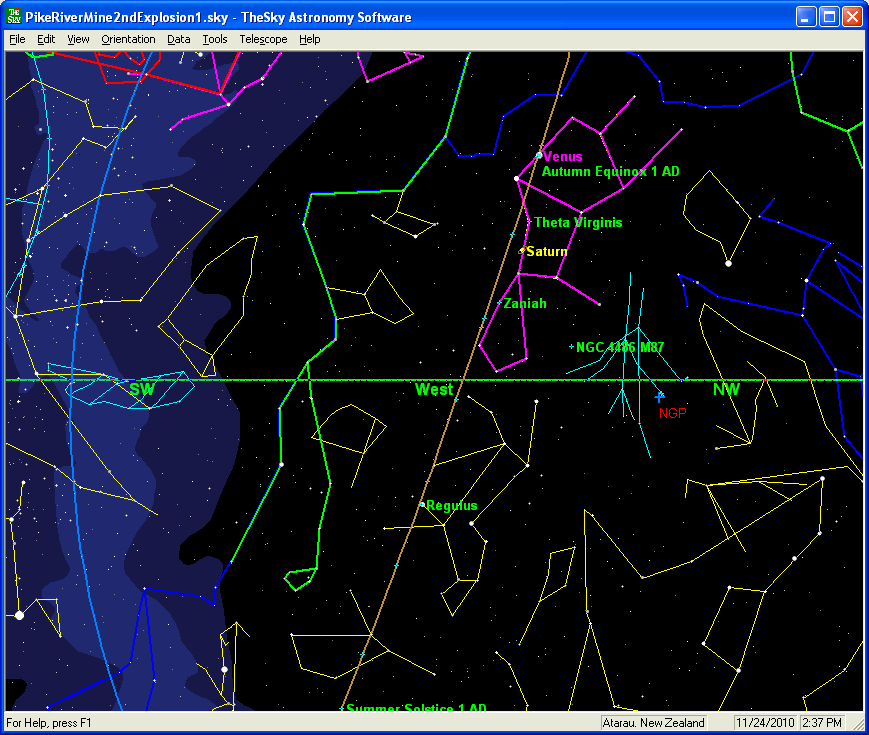Open the Telescope menu

point(263,39)
